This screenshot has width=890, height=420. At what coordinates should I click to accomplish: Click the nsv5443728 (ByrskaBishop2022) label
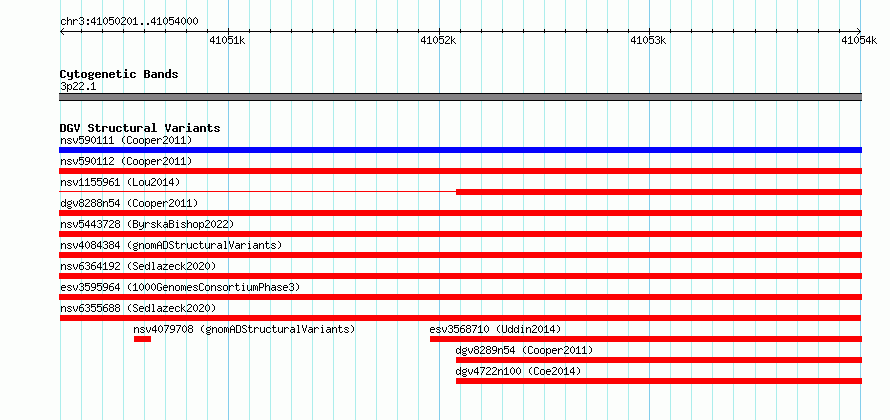(147, 224)
